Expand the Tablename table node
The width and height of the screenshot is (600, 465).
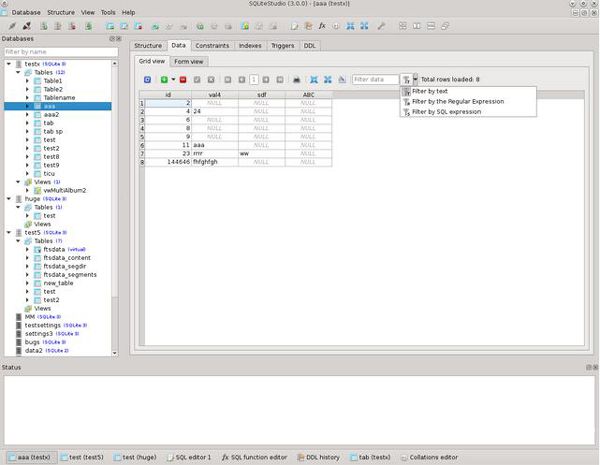point(27,98)
